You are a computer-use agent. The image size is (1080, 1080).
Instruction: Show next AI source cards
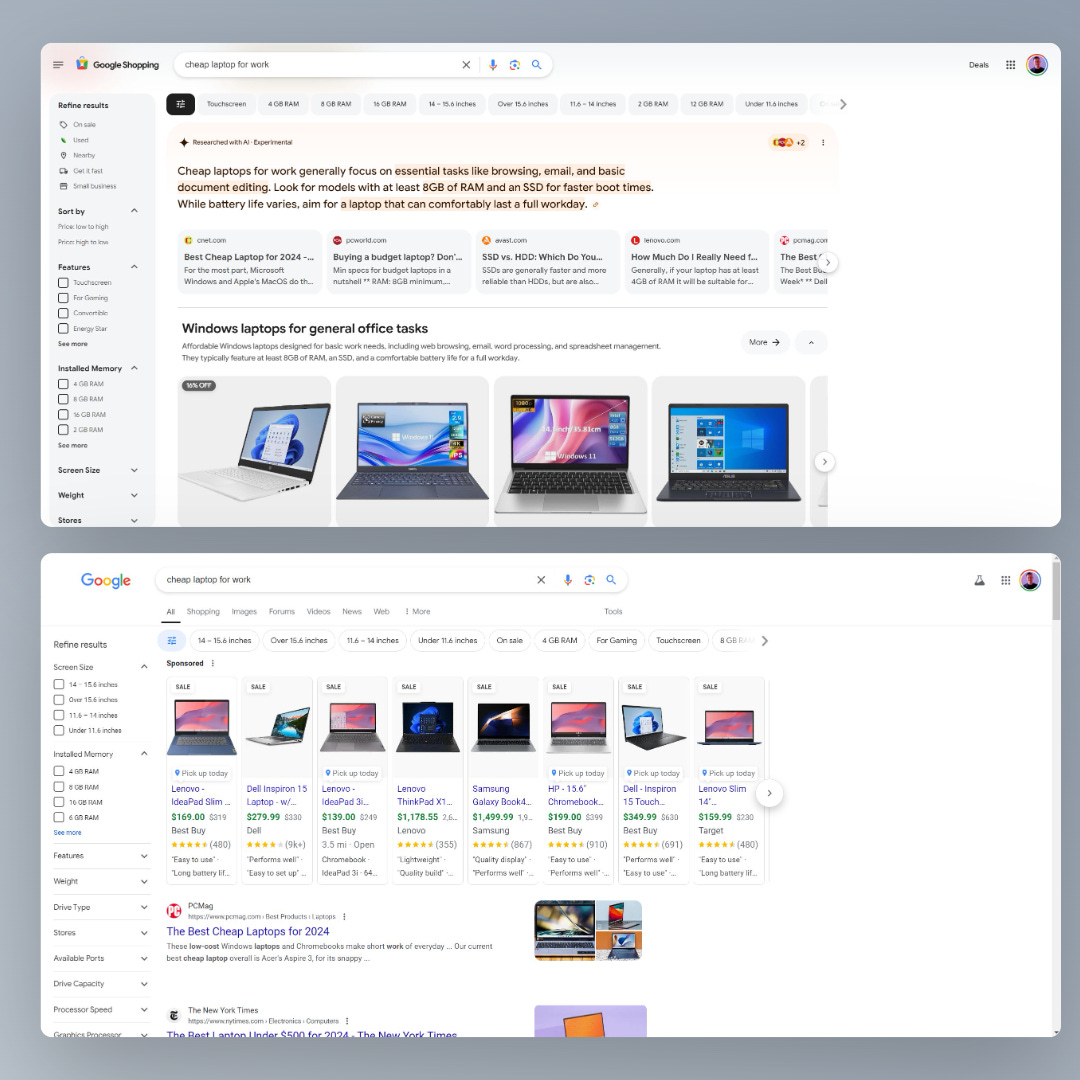point(828,262)
